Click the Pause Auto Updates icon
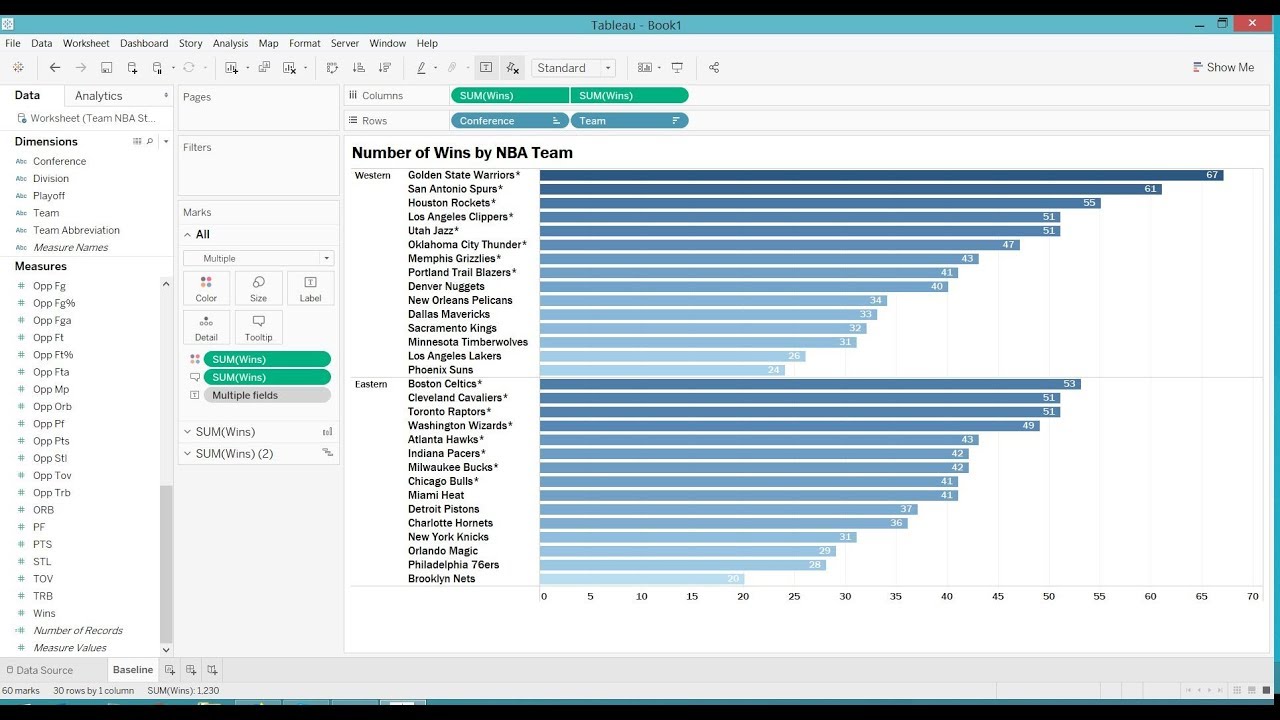Image resolution: width=1280 pixels, height=720 pixels. pyautogui.click(x=157, y=68)
